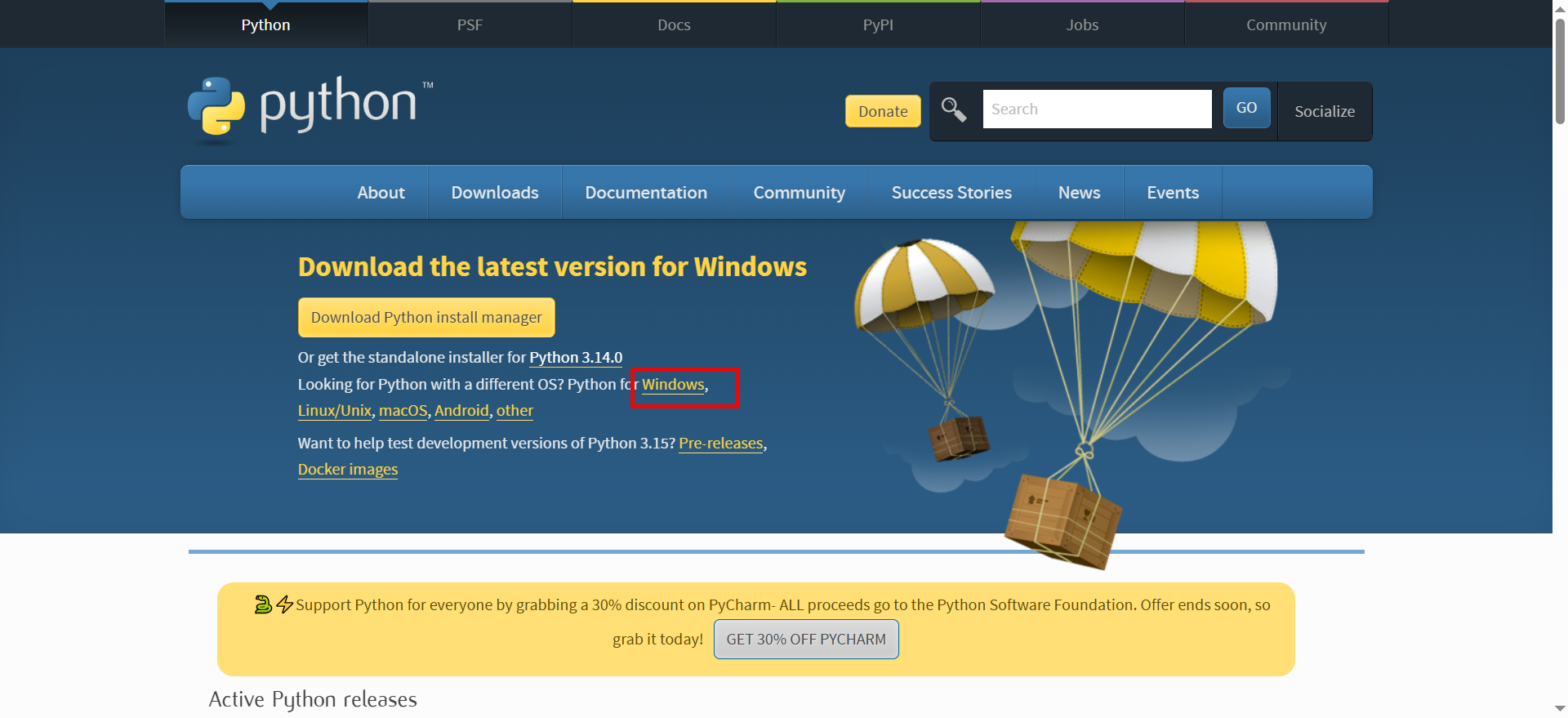Focus the Search input field

click(x=1097, y=109)
